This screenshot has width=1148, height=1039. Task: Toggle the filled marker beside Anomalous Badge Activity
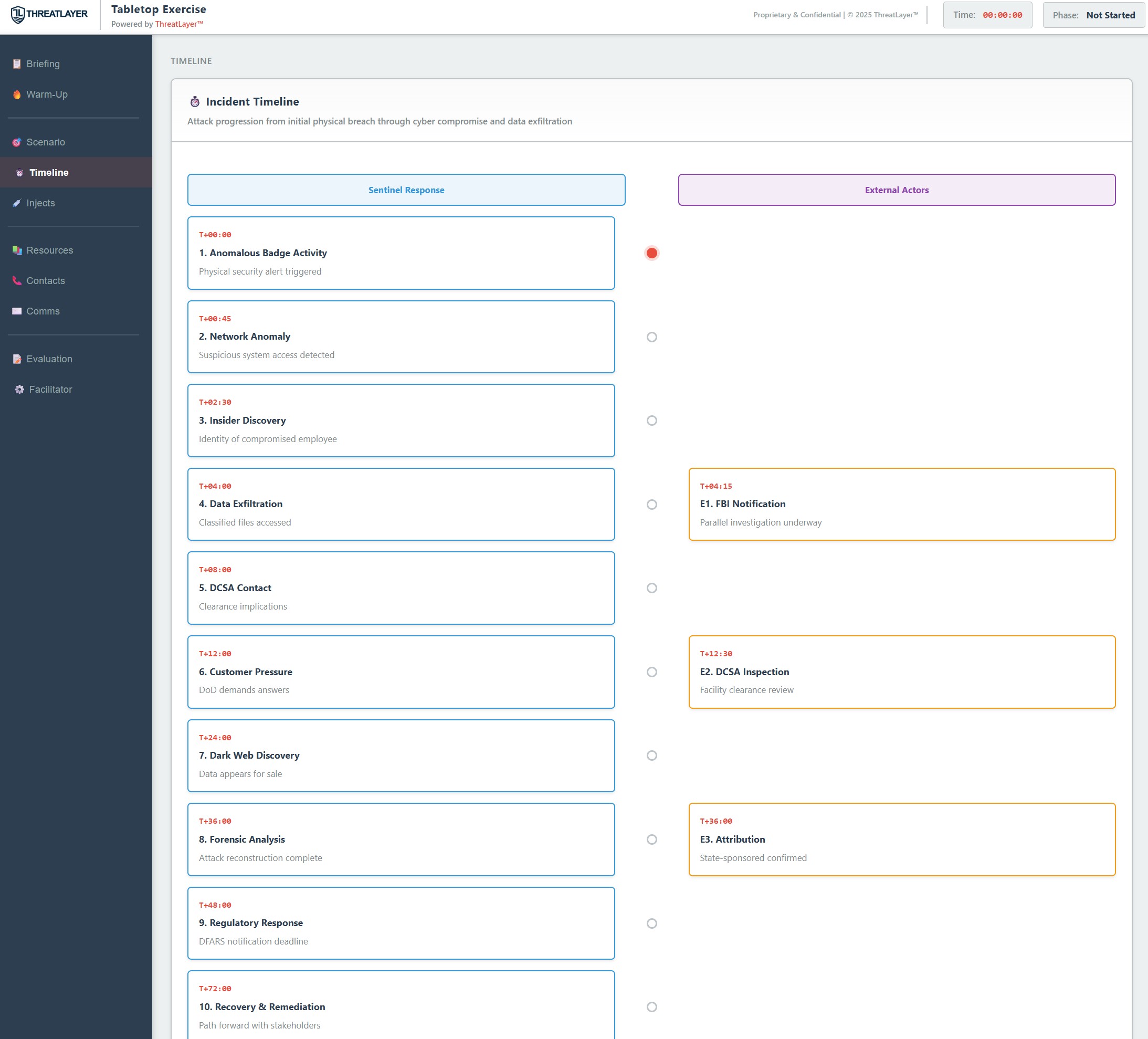(x=651, y=253)
